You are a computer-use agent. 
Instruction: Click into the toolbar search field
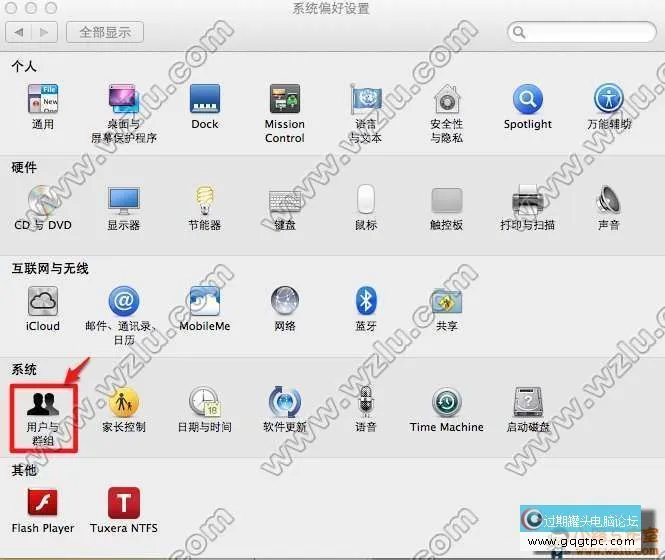(x=582, y=32)
